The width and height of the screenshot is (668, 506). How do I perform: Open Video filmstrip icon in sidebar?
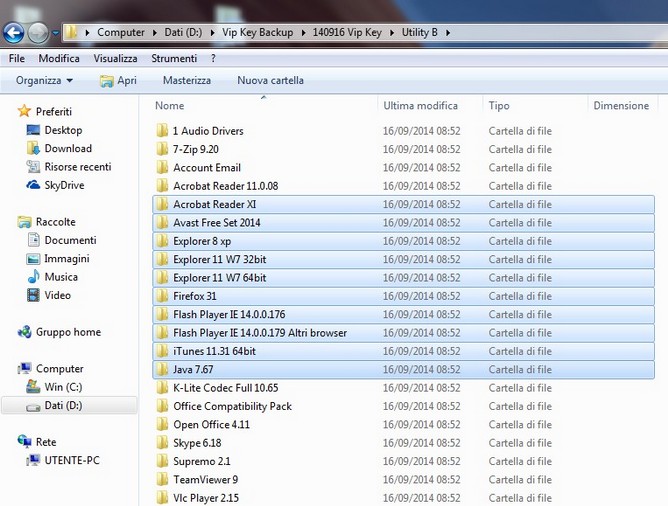(x=33, y=295)
